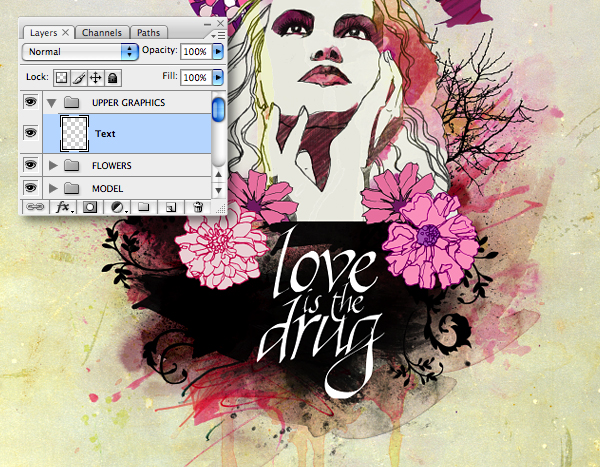Switch to the Channels tab

tap(102, 33)
